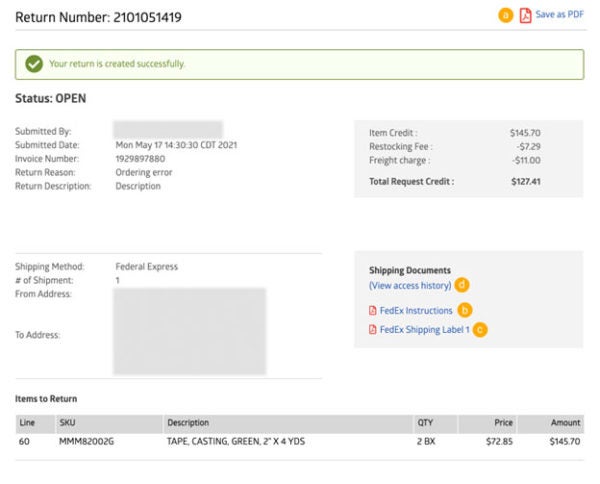Click the PDF icon before FedEx Instructions
Screen dimensions: 600x484
click(x=373, y=311)
